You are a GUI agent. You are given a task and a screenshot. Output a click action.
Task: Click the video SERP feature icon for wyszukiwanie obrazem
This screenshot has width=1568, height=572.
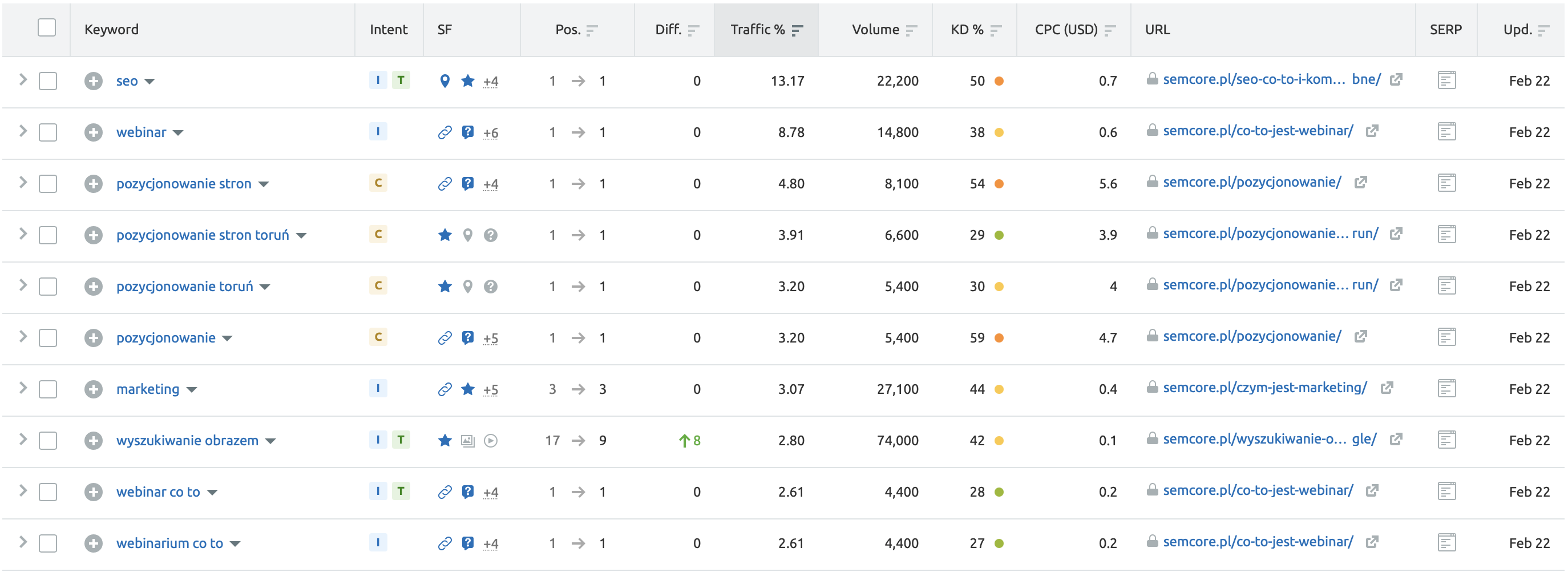(491, 441)
